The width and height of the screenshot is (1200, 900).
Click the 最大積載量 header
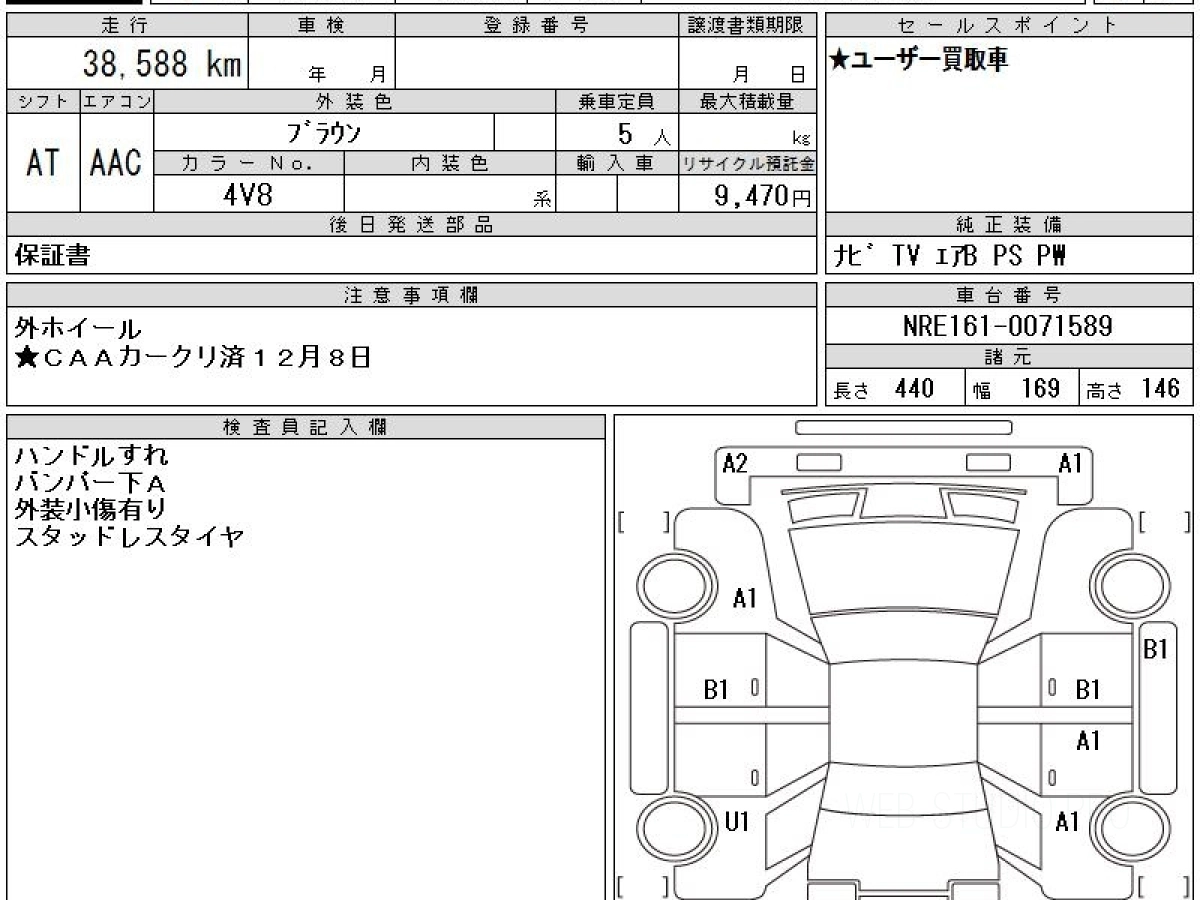(748, 101)
